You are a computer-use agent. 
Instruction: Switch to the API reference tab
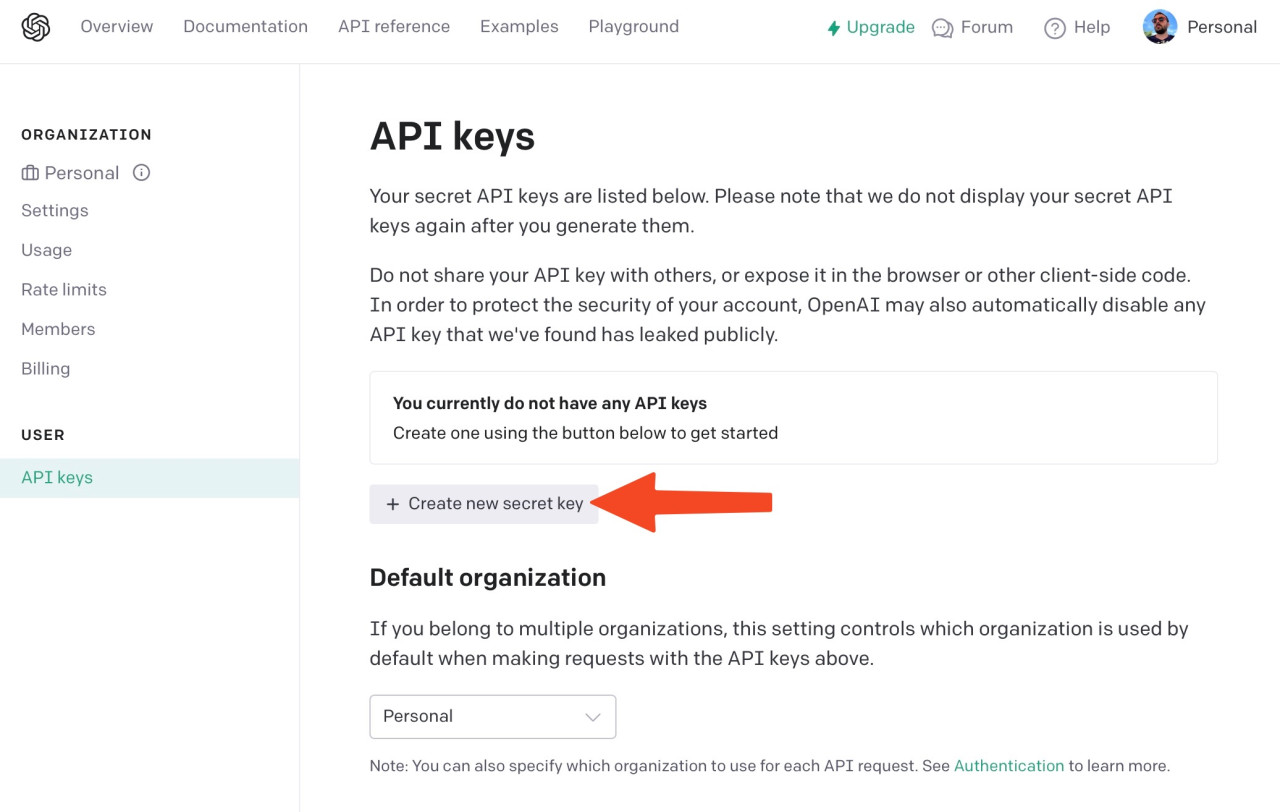click(x=394, y=27)
